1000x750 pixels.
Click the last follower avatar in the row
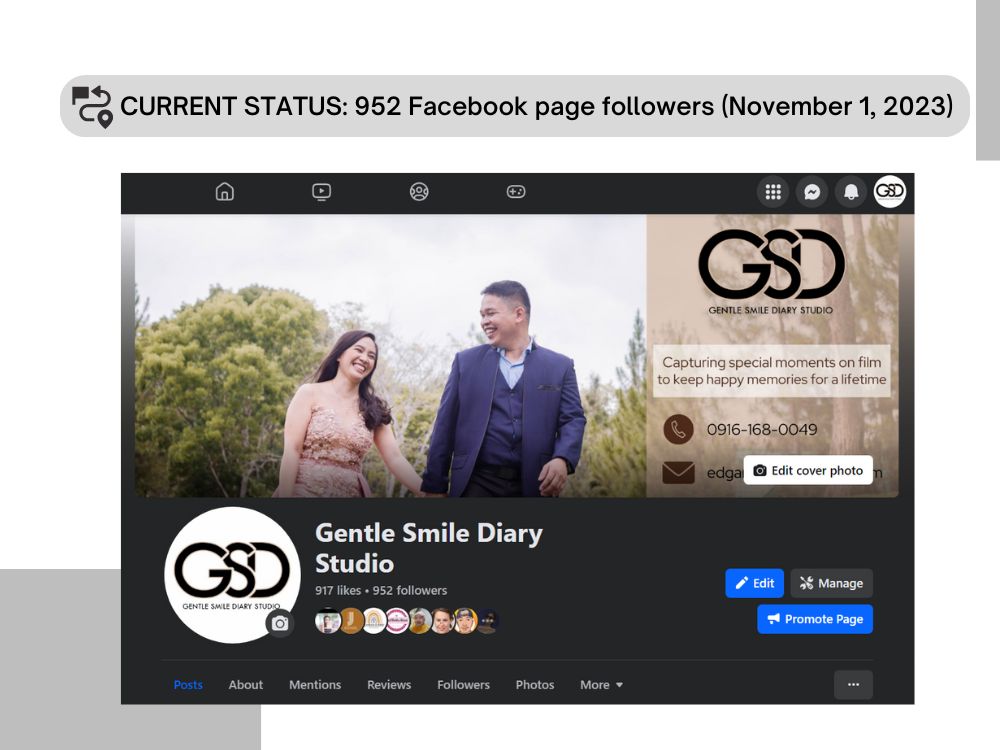coord(487,621)
